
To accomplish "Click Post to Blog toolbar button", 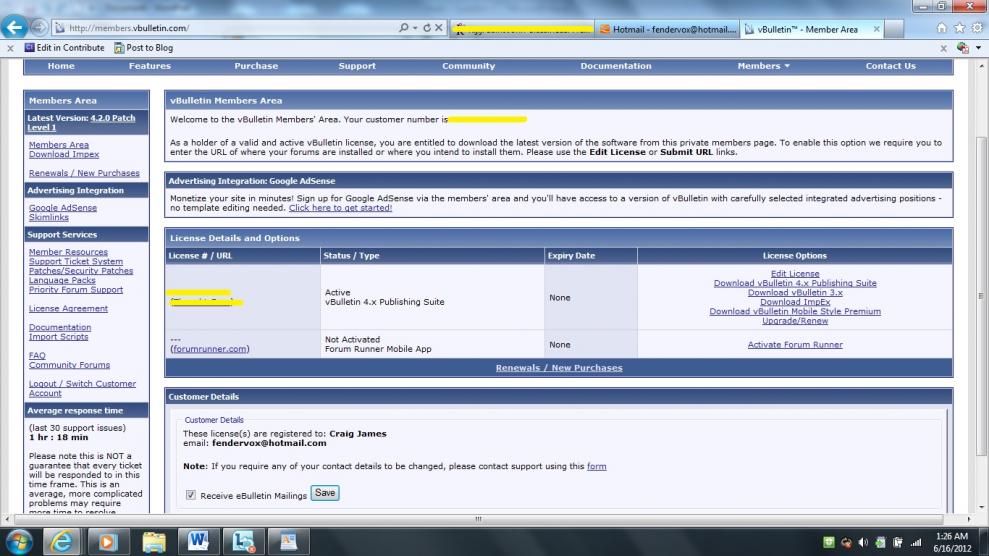I will click(x=144, y=47).
